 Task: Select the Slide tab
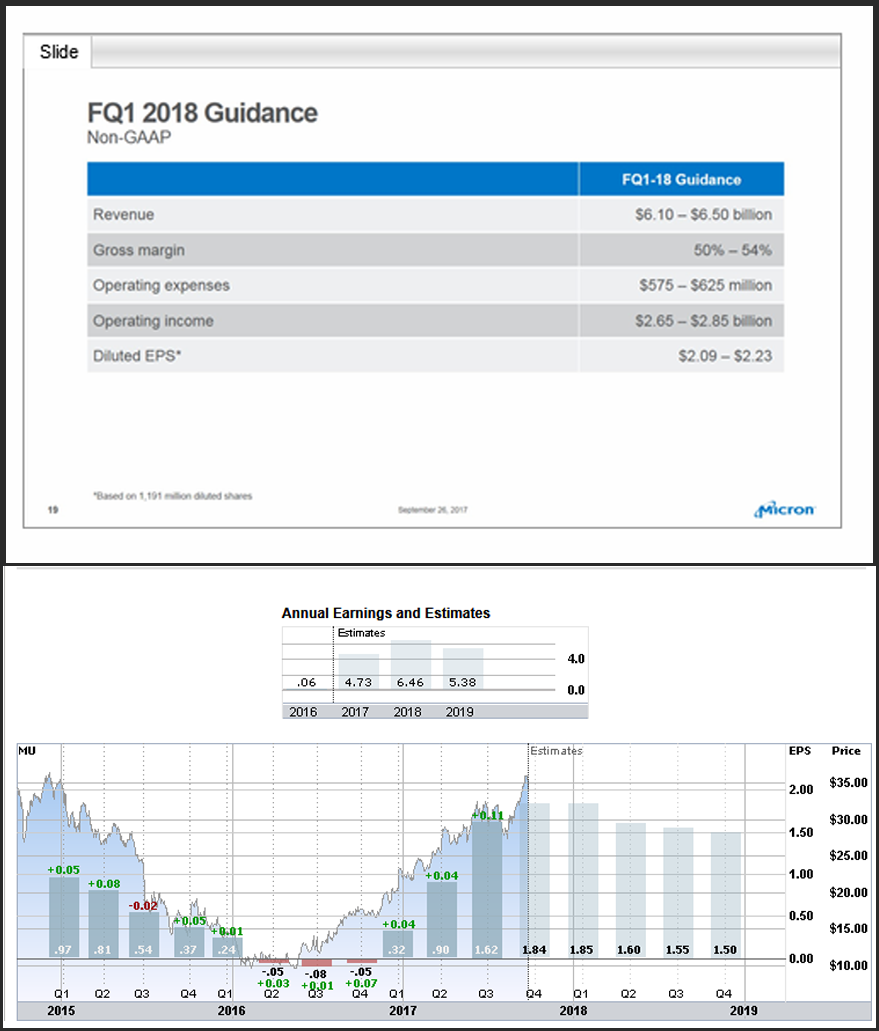coord(59,52)
